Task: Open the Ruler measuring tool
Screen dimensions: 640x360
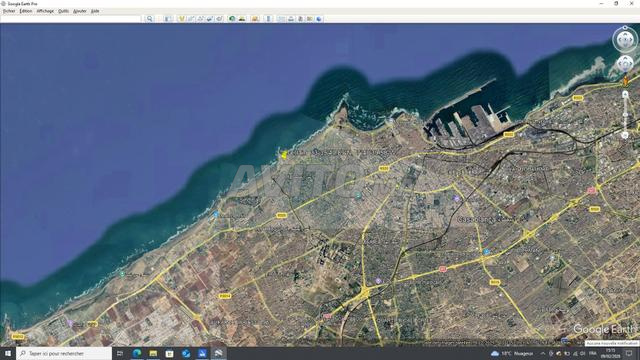Action: 268,19
